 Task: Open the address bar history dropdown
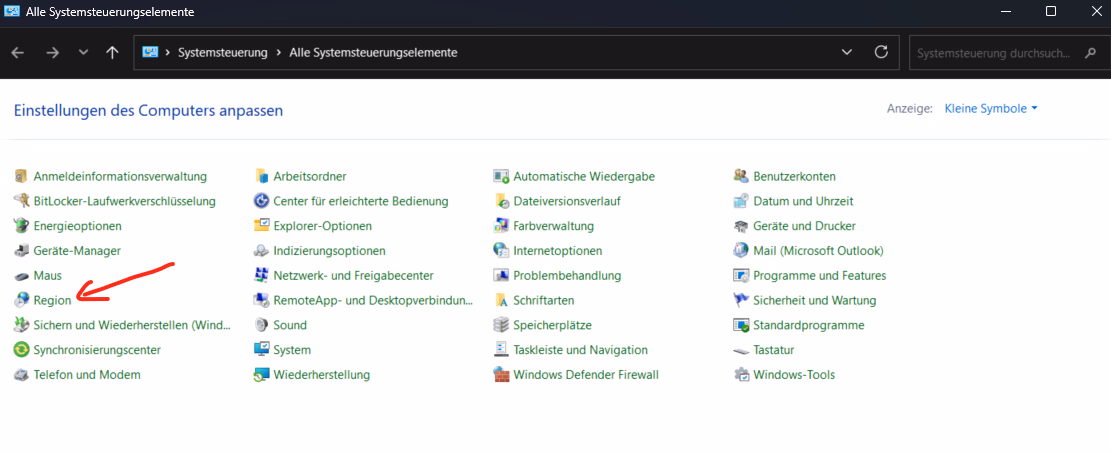click(846, 52)
